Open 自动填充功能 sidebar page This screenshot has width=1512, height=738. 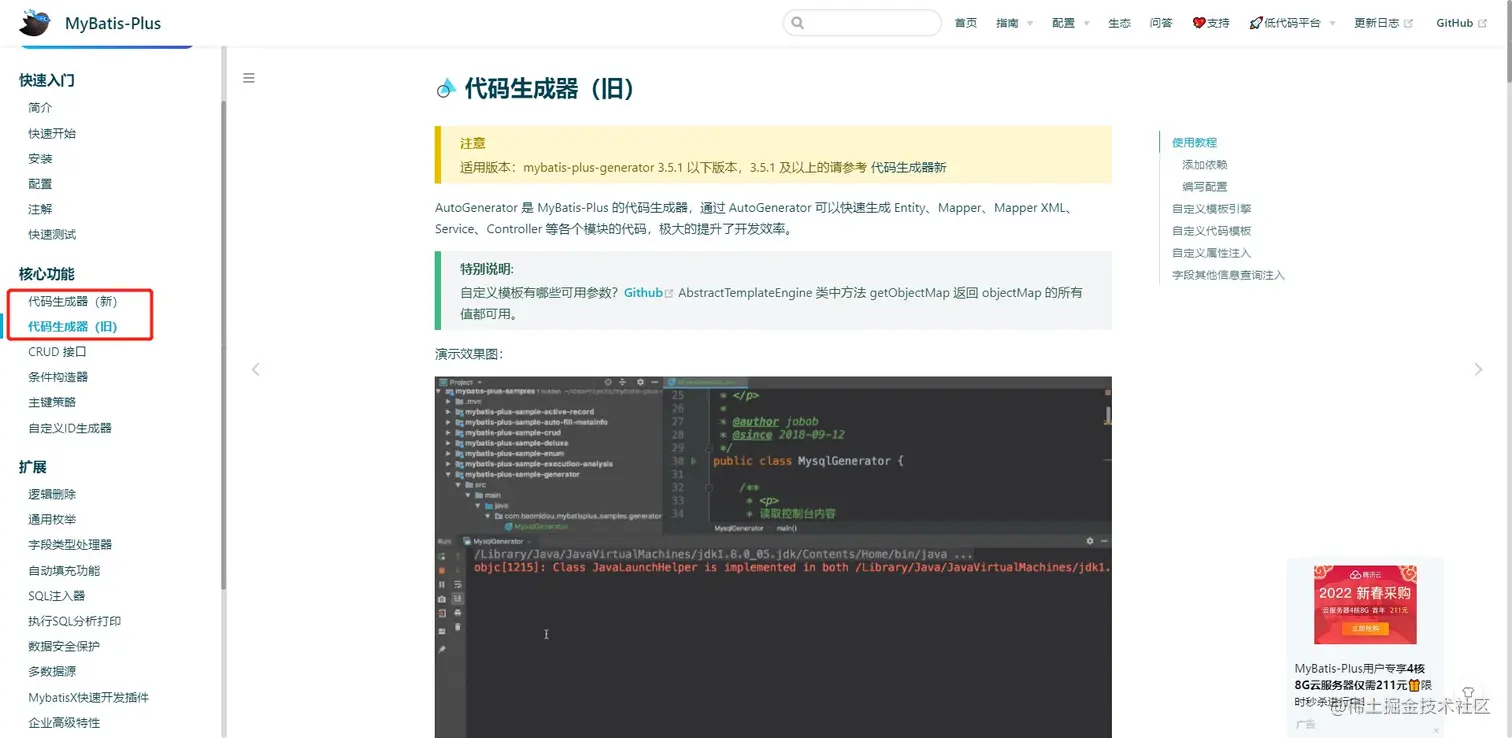64,571
